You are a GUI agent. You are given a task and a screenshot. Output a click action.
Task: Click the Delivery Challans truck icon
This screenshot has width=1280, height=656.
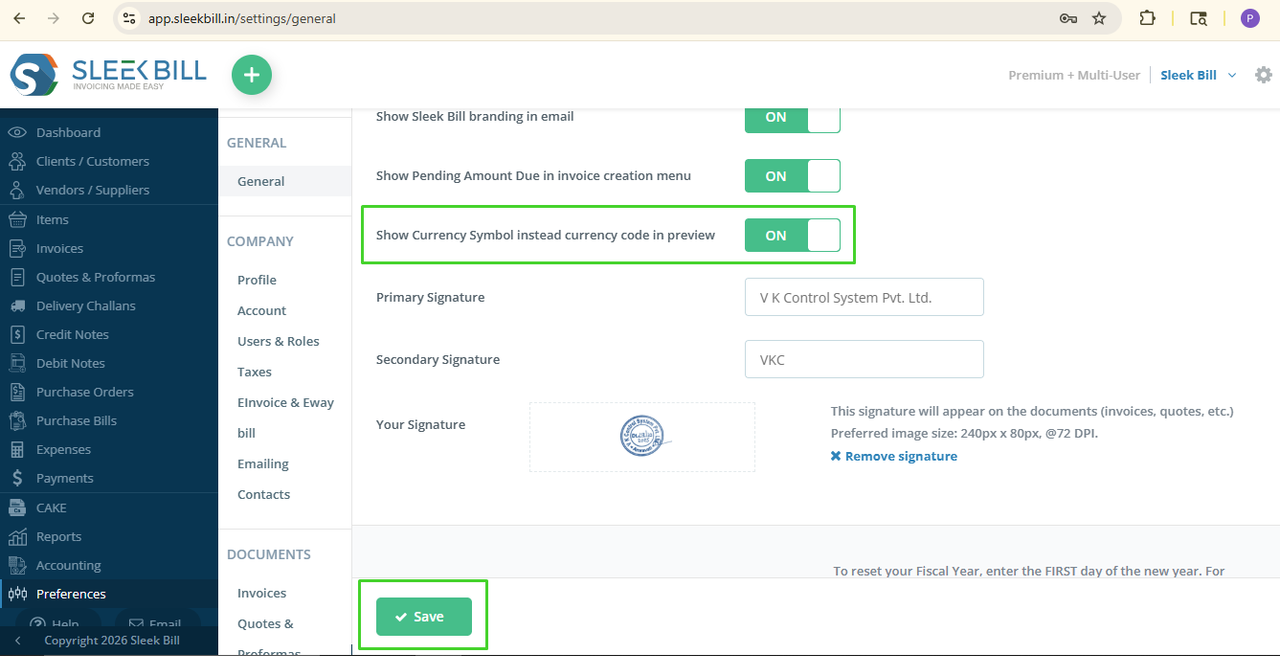pos(17,306)
